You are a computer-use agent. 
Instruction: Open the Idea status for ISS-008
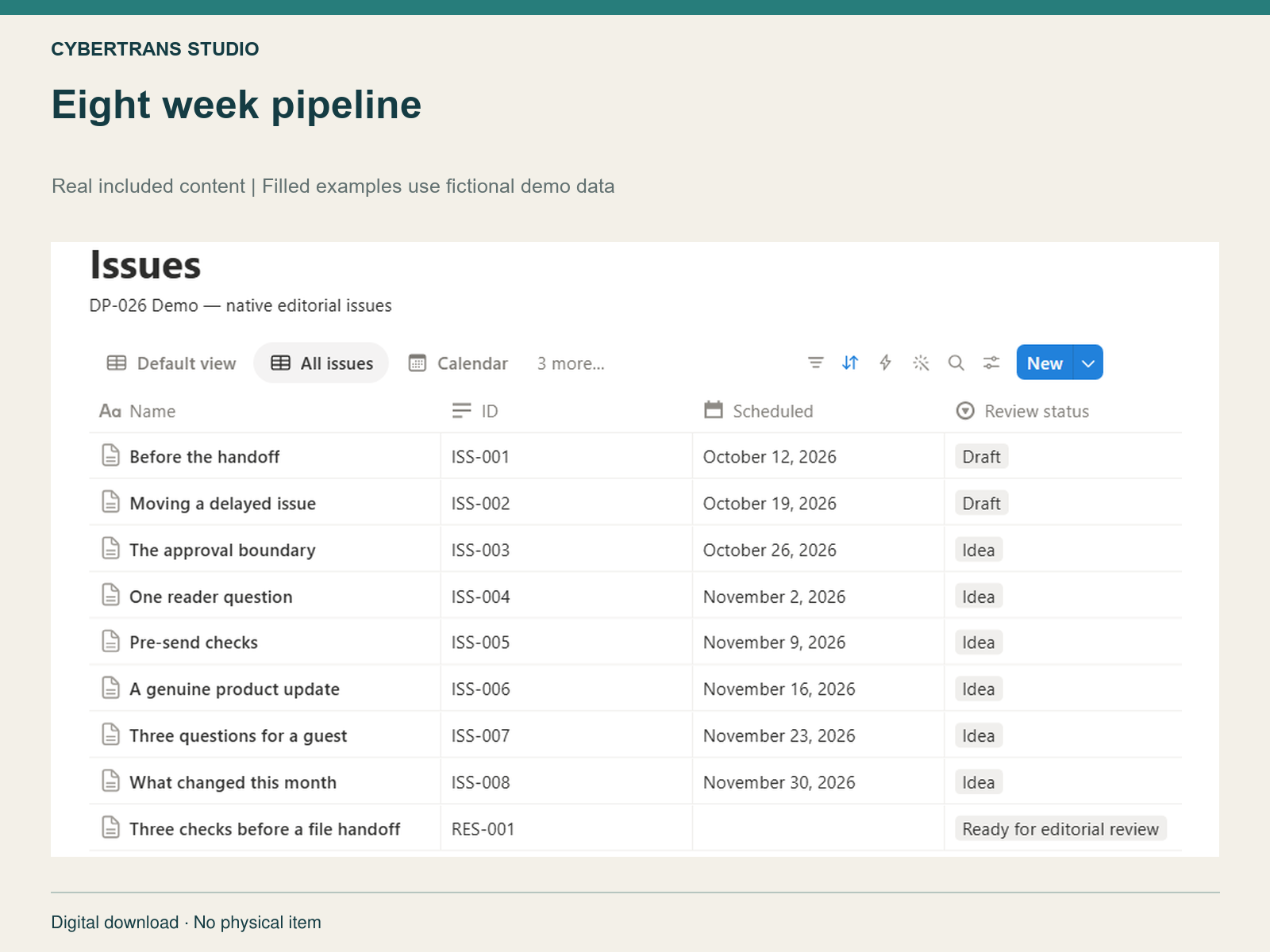pos(979,782)
